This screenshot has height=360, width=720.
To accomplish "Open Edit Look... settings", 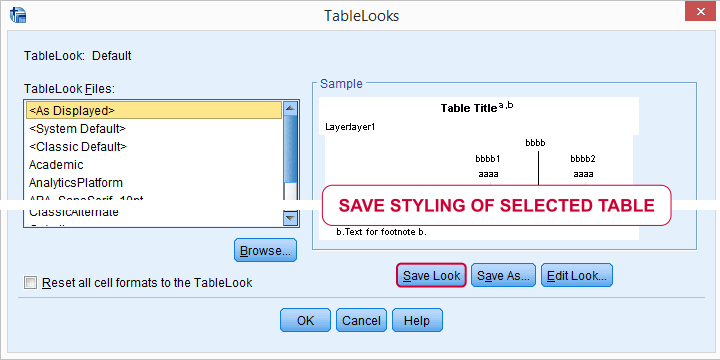I will pos(577,275).
